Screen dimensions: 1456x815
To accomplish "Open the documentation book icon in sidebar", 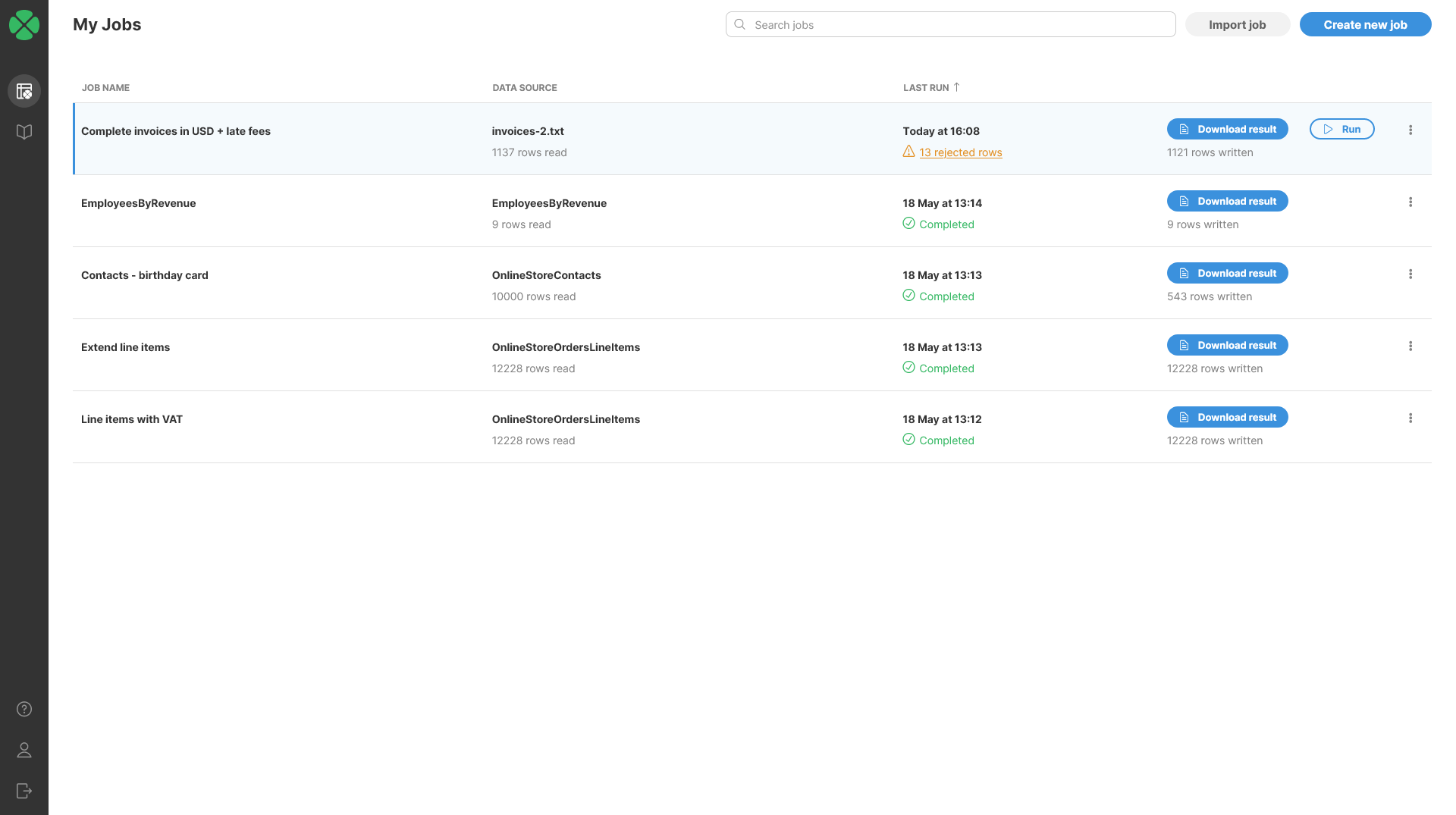I will [x=24, y=132].
